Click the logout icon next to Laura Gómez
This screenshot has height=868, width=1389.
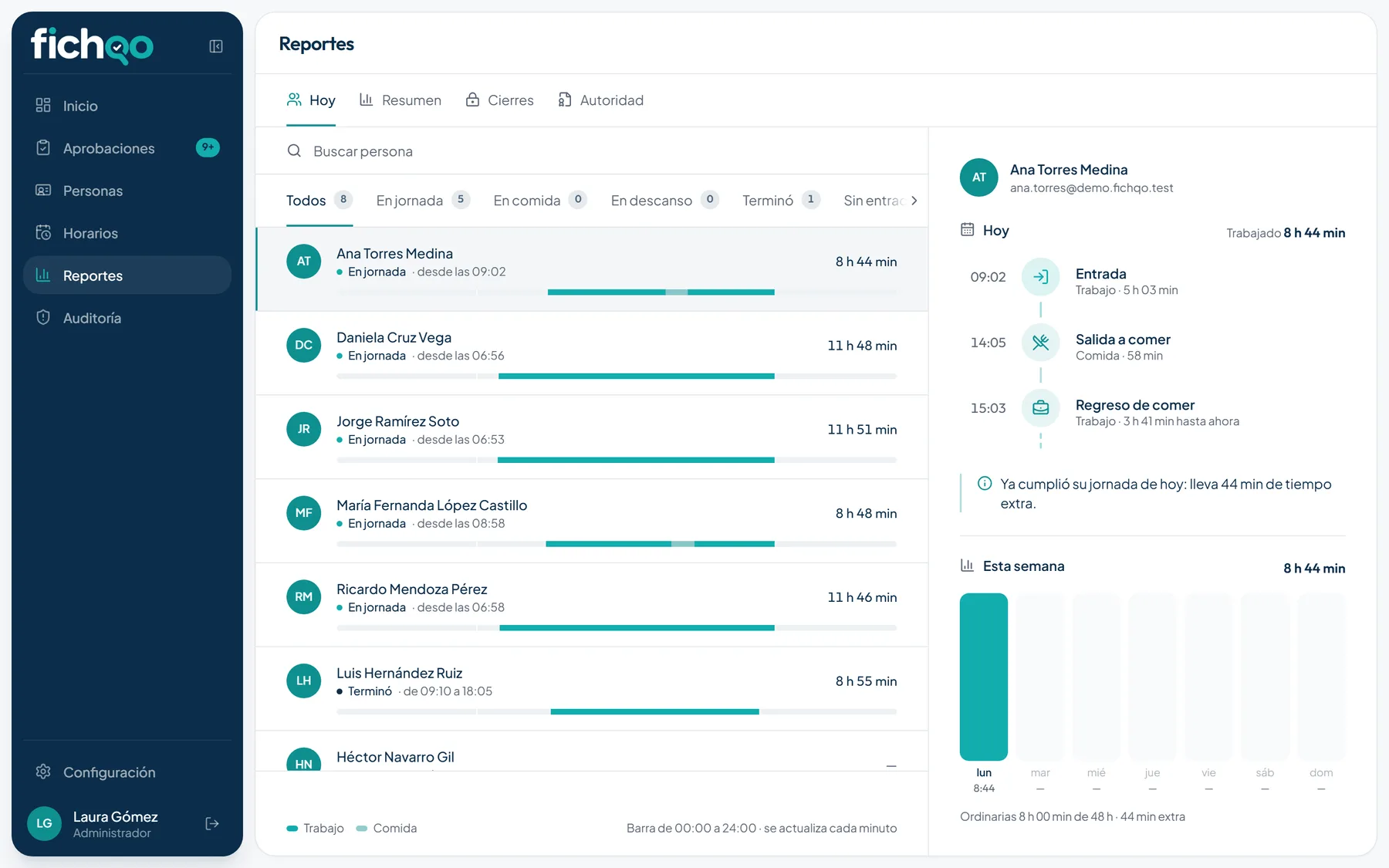coord(212,824)
